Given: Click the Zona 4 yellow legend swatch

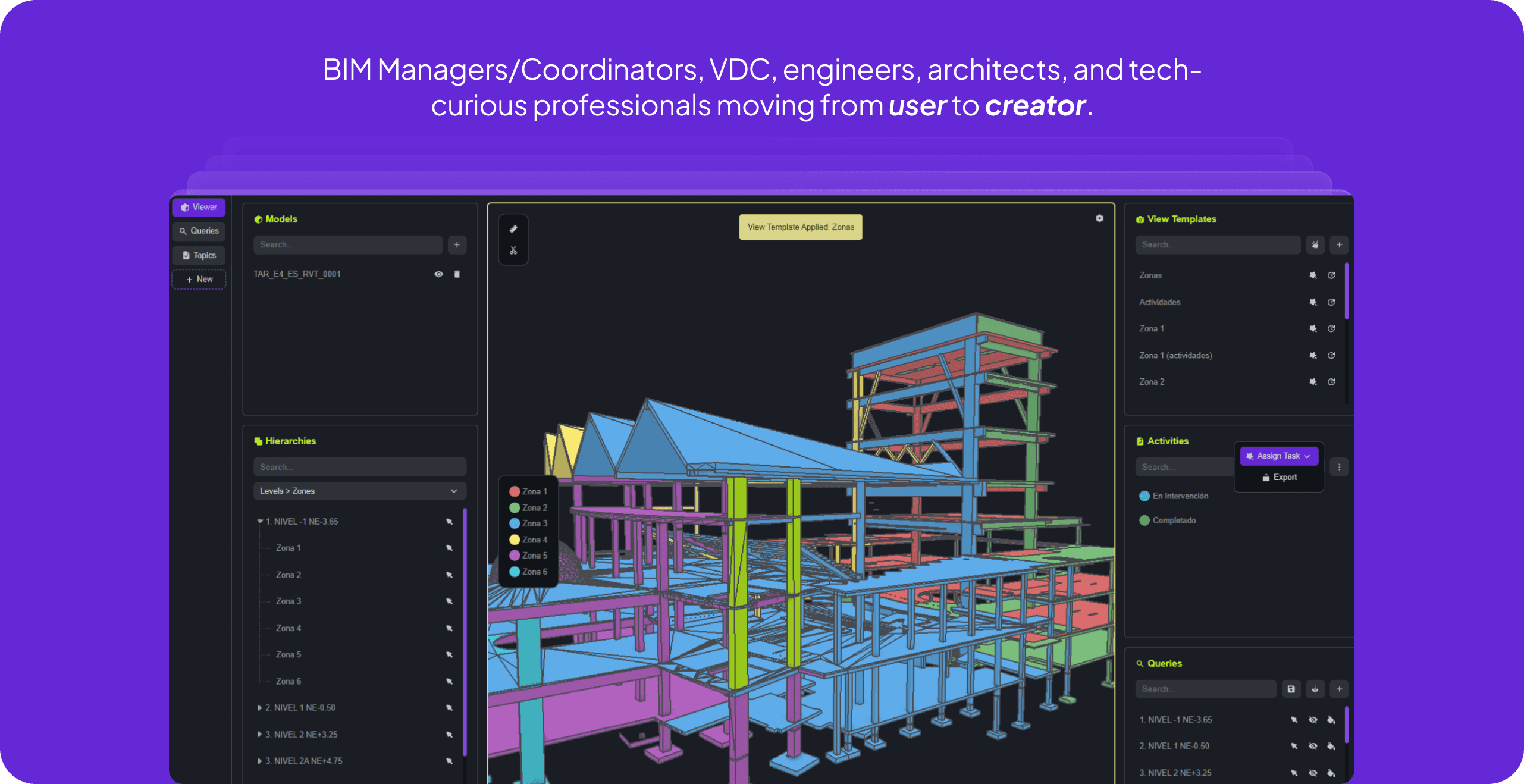Looking at the screenshot, I should [x=515, y=540].
